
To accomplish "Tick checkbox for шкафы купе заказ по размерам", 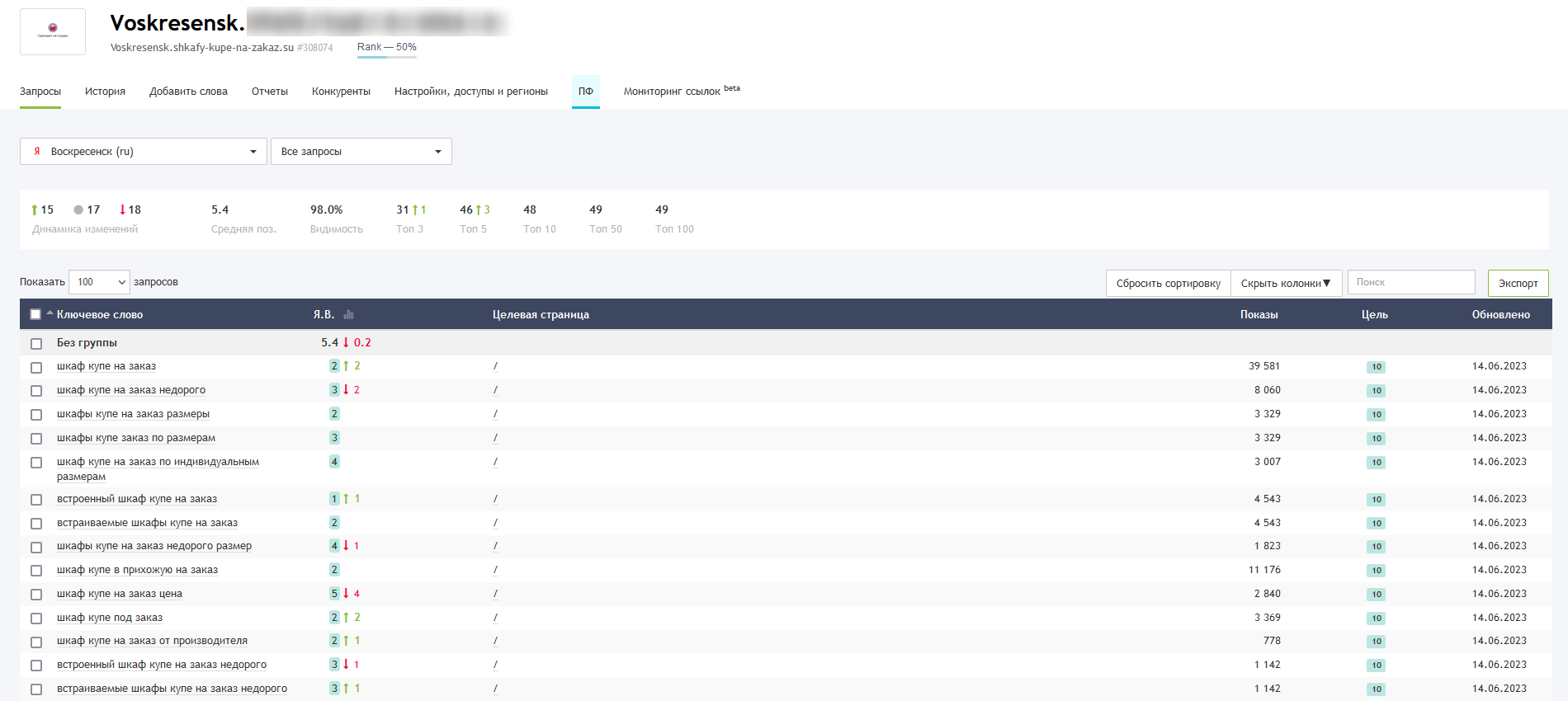I will [x=36, y=439].
